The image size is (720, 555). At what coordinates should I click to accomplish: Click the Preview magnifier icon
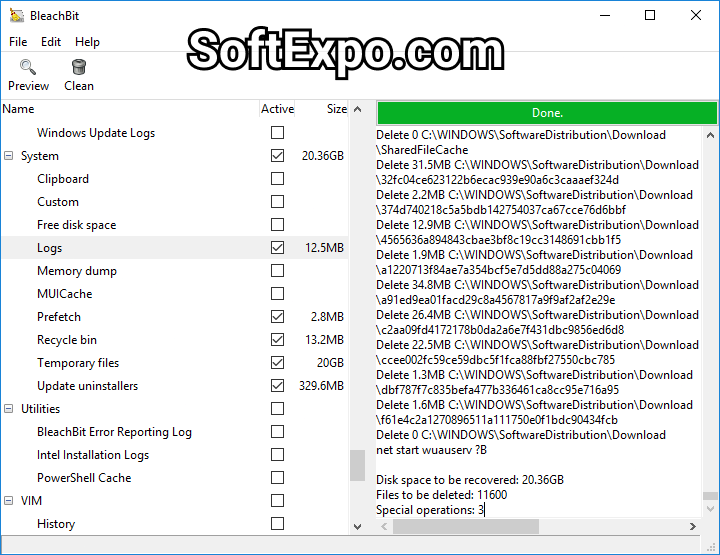coord(28,67)
